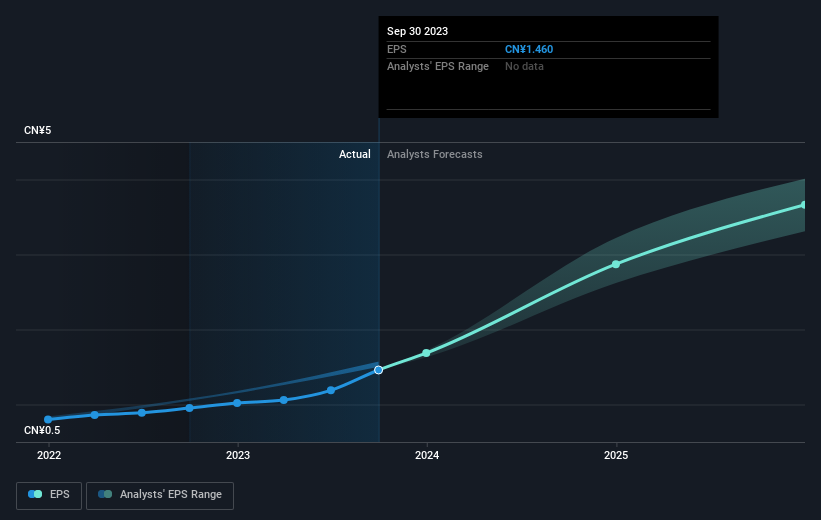Click the mid-2023 EPS data point

click(331, 390)
